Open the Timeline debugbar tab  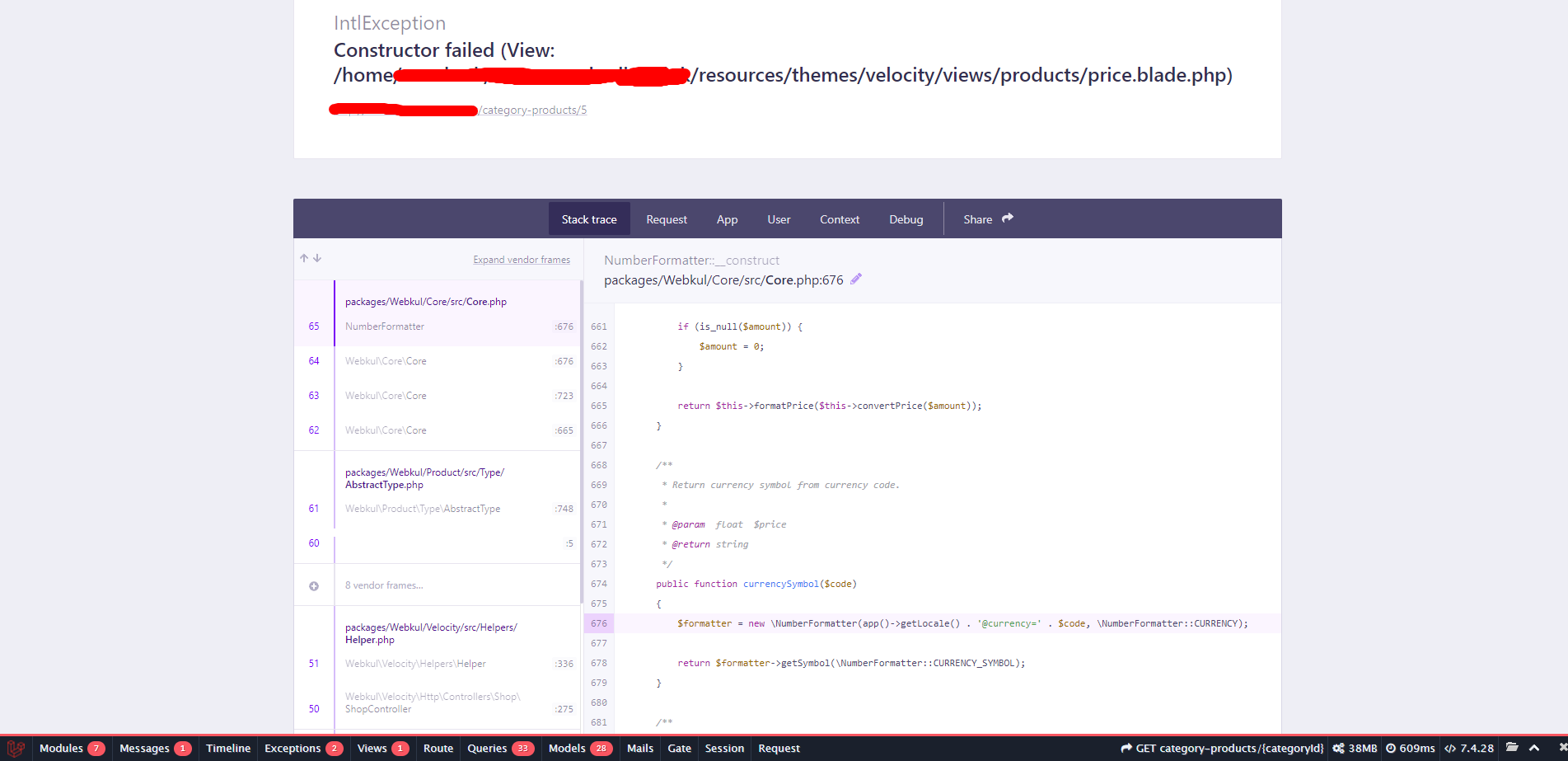tap(228, 748)
